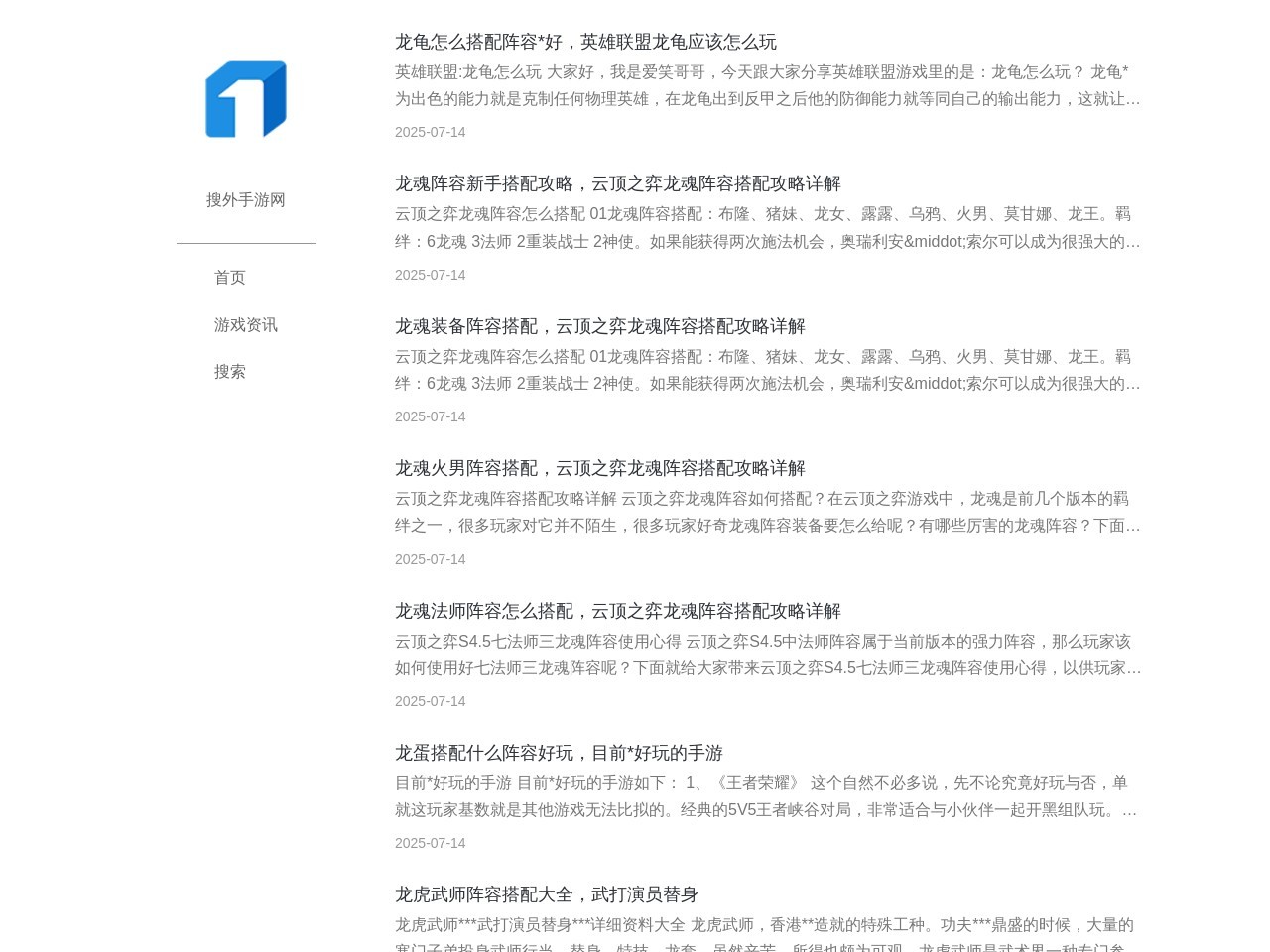Open article about 龙龟 team composition
Screen dimensions: 1270x952
[585, 42]
